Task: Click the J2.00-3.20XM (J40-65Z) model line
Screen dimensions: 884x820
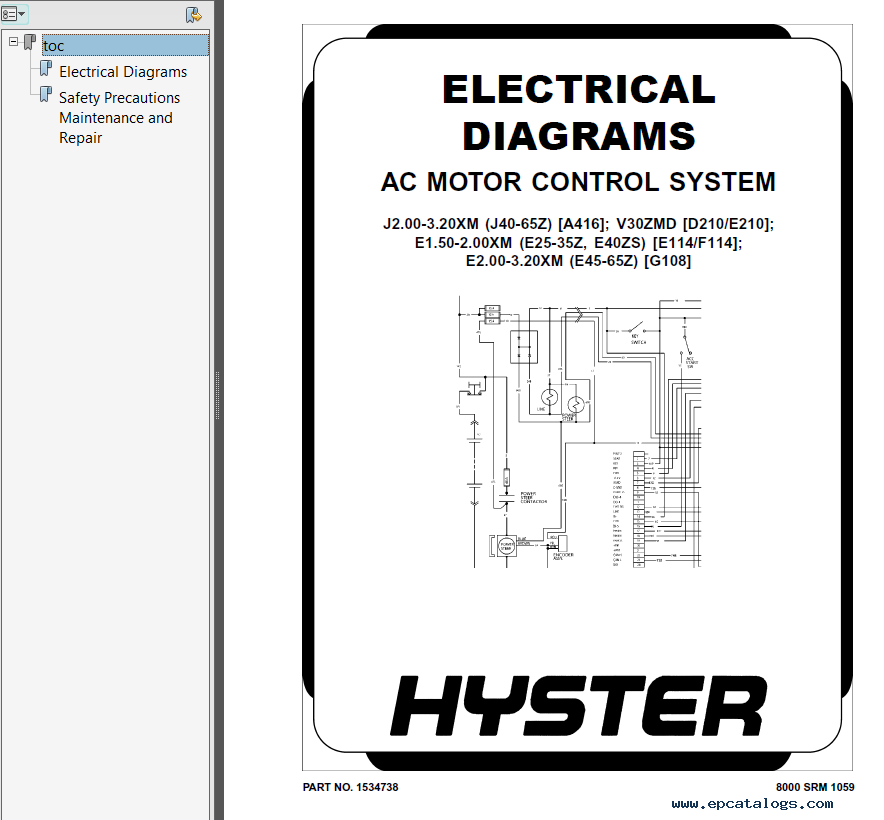Action: click(578, 224)
